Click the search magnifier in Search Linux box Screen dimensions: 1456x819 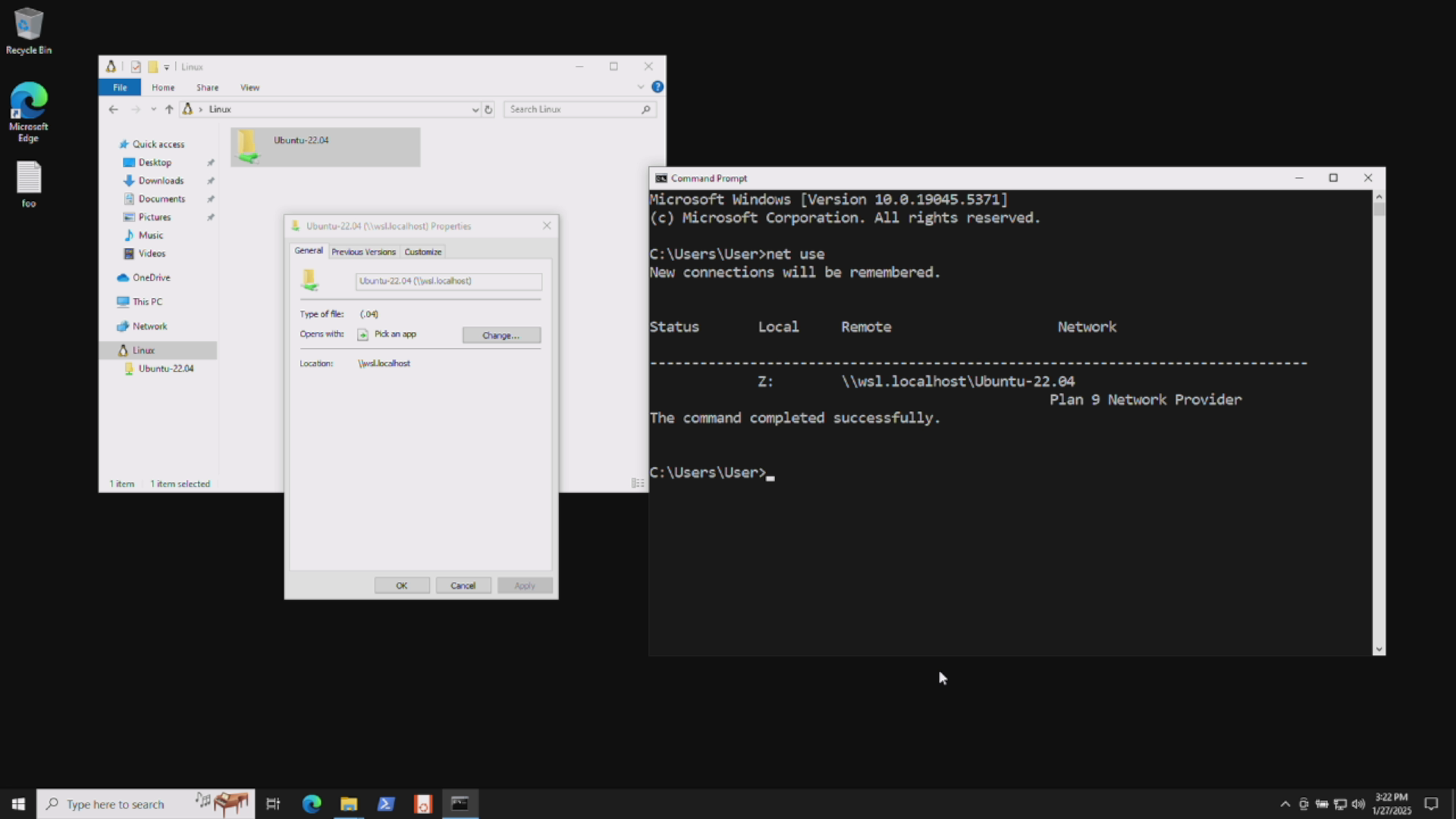pos(645,109)
